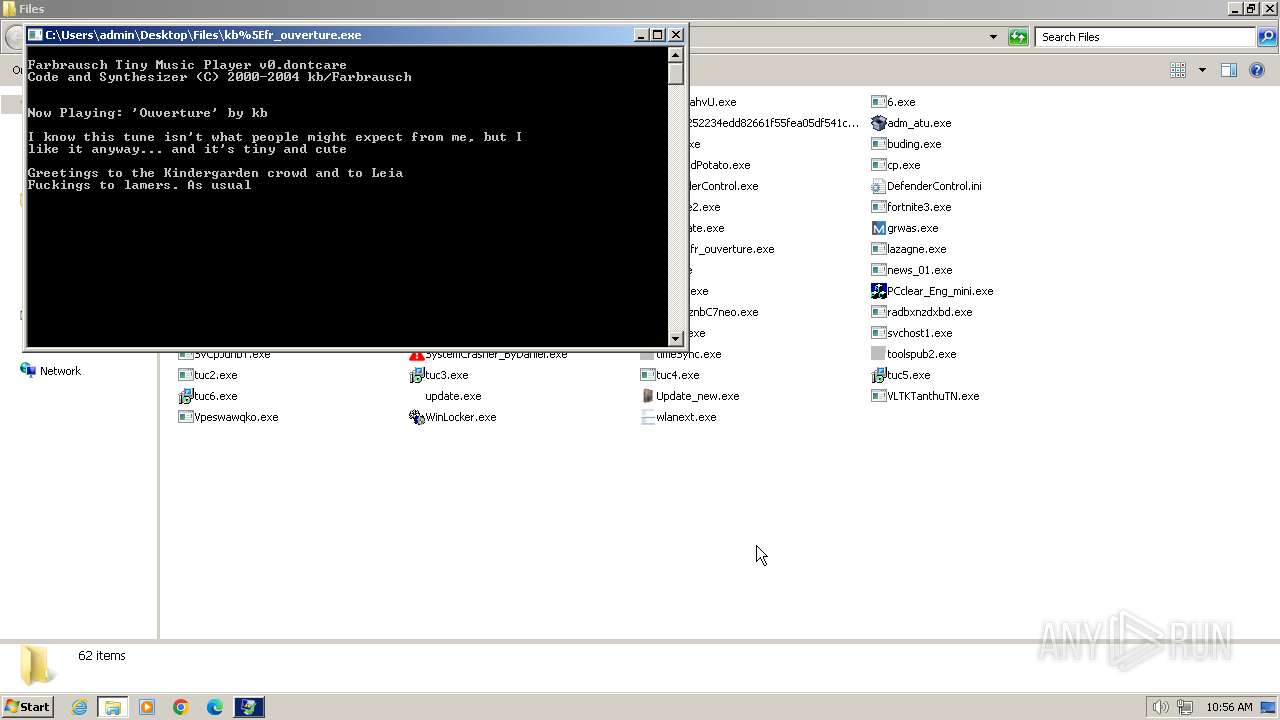This screenshot has height=720, width=1280.
Task: Click the File Explorer taskbar button
Action: point(113,707)
